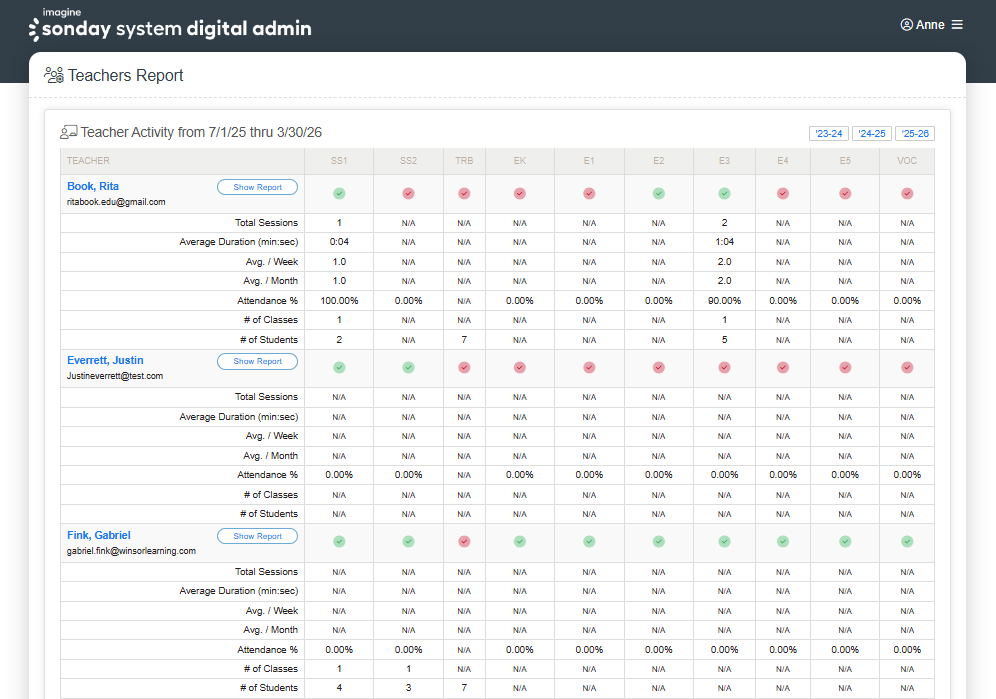Enable the VOC level for Everett, Justin
The width and height of the screenshot is (996, 699).
(906, 367)
